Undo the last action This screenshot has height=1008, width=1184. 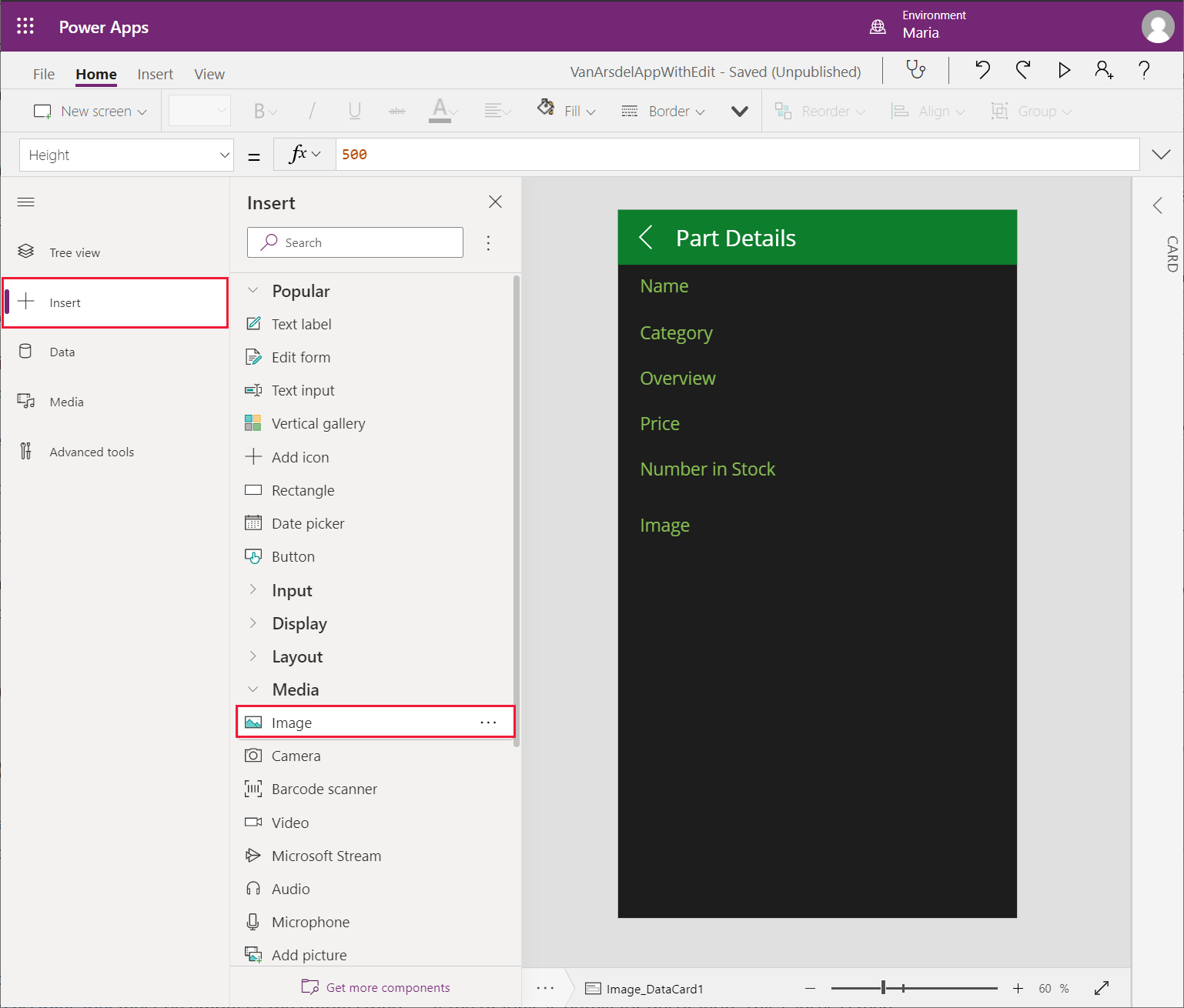point(982,70)
